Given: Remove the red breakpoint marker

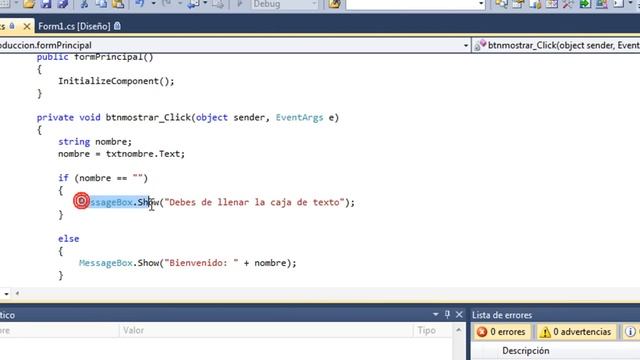Looking at the screenshot, I should click(81, 201).
